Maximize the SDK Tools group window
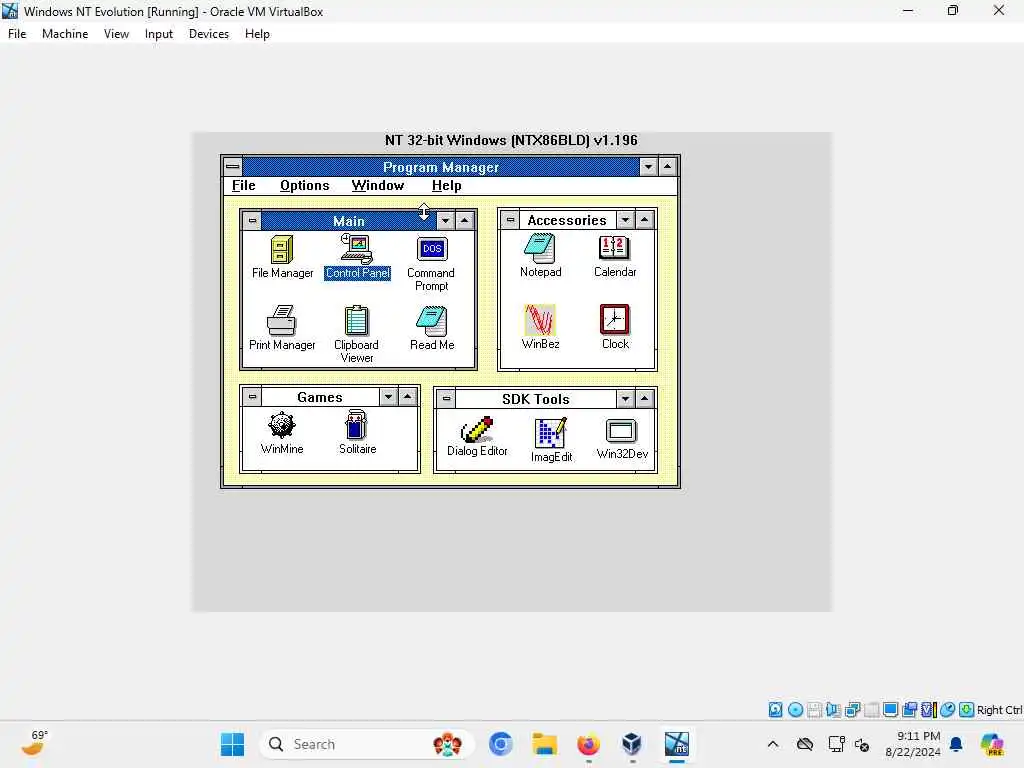The width and height of the screenshot is (1024, 768). 645,398
